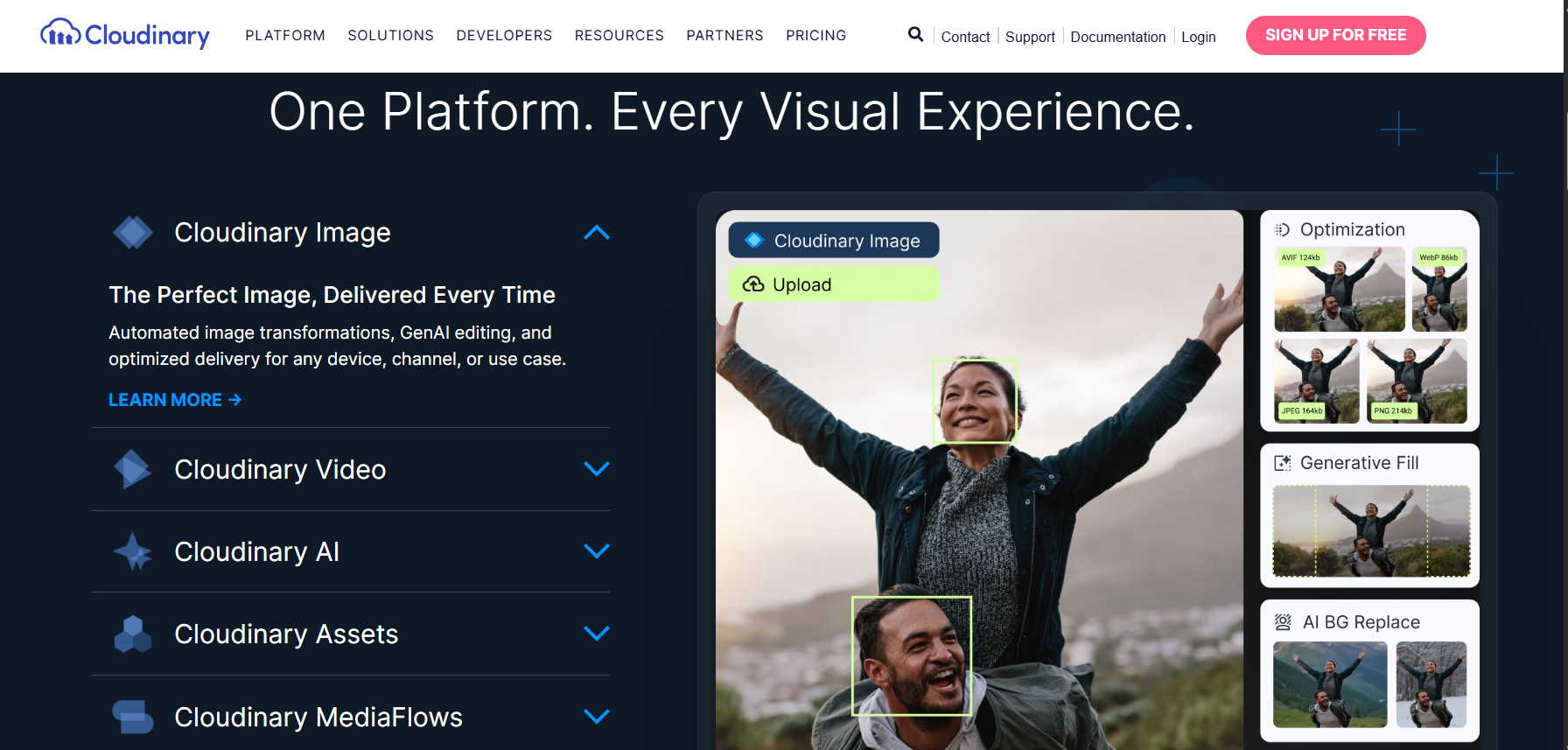The height and width of the screenshot is (750, 1568).
Task: Click the "Generative Fill" panel title
Action: click(1360, 463)
